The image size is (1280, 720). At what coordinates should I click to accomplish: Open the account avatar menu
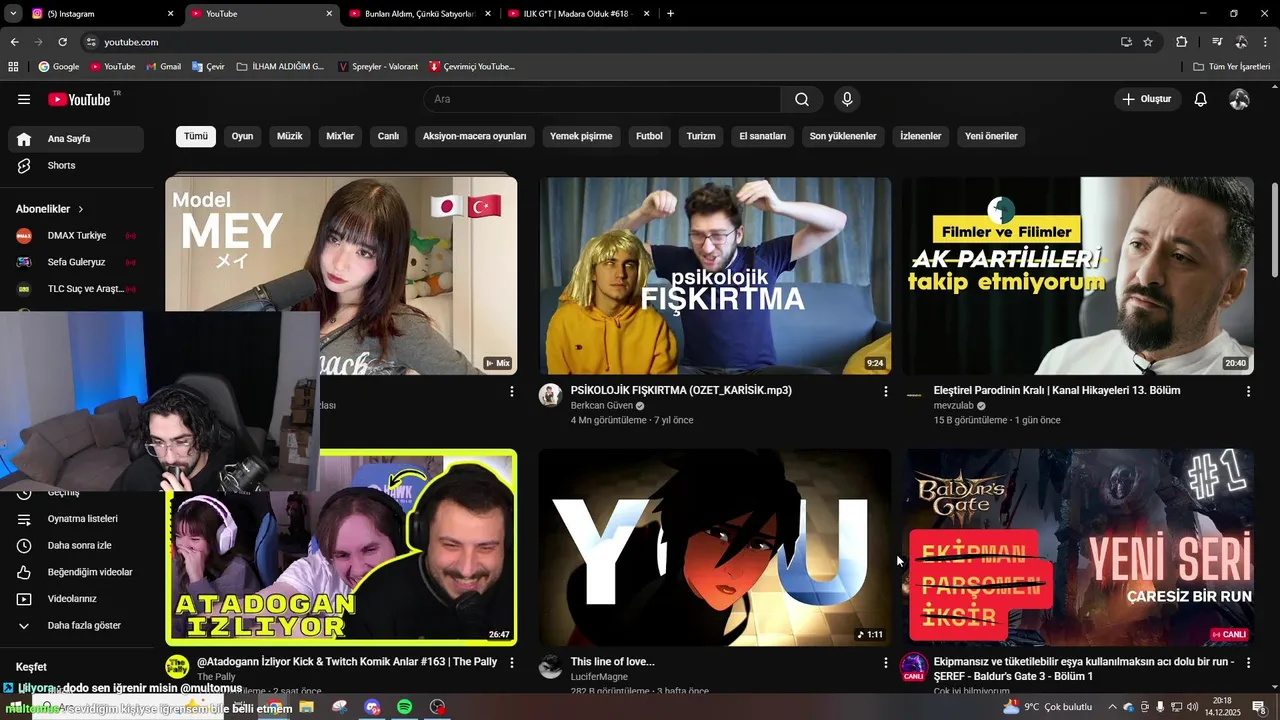tap(1239, 99)
